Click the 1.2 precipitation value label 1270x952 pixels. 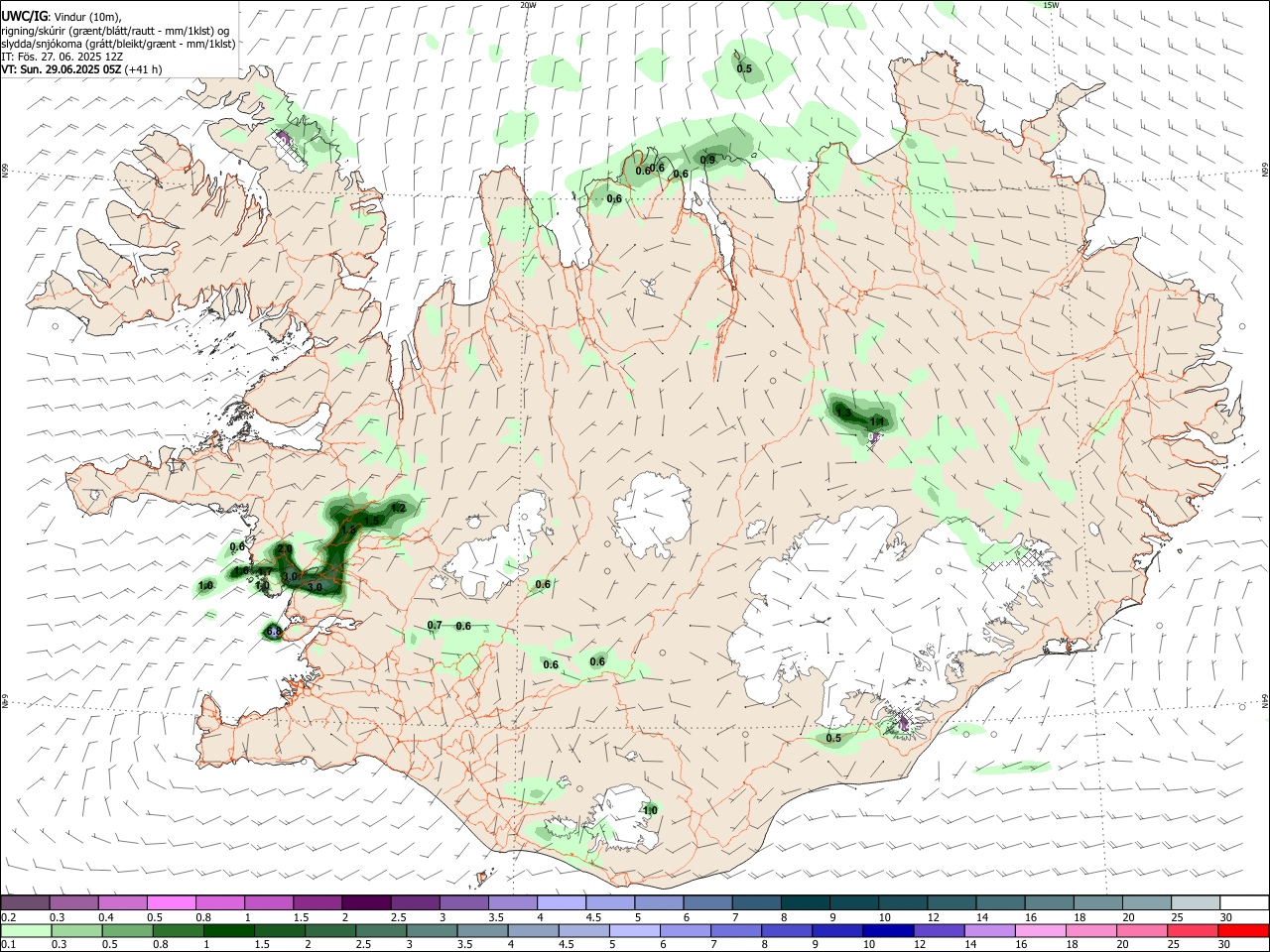tap(398, 508)
